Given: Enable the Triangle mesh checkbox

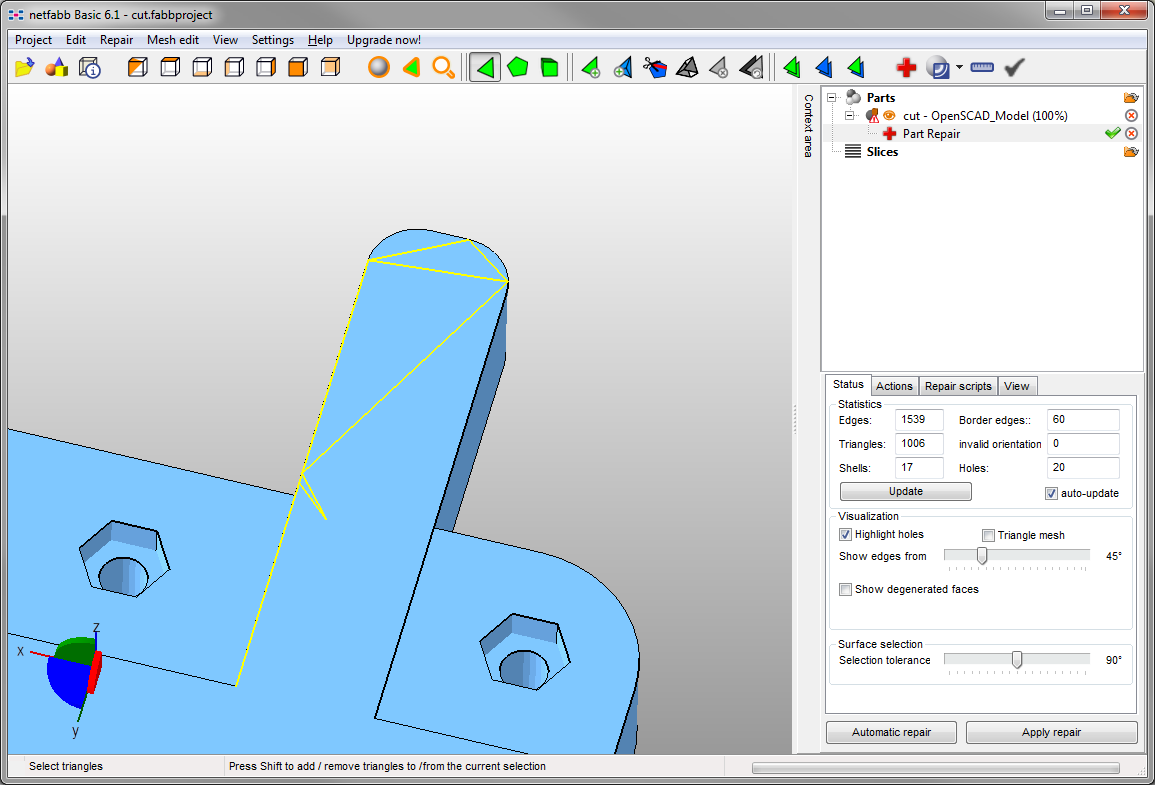Looking at the screenshot, I should tap(989, 535).
